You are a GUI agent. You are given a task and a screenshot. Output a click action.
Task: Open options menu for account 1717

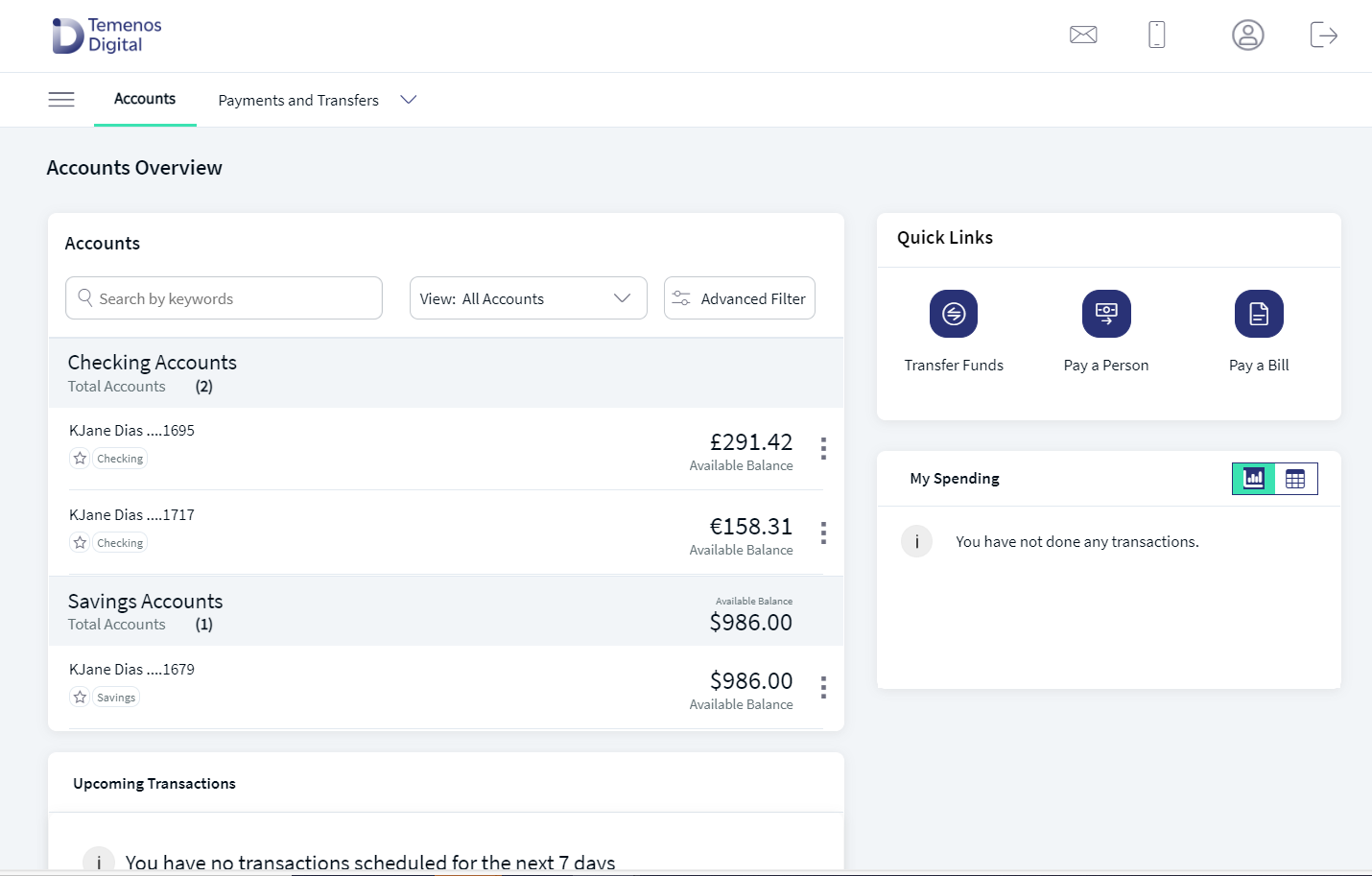coord(823,533)
